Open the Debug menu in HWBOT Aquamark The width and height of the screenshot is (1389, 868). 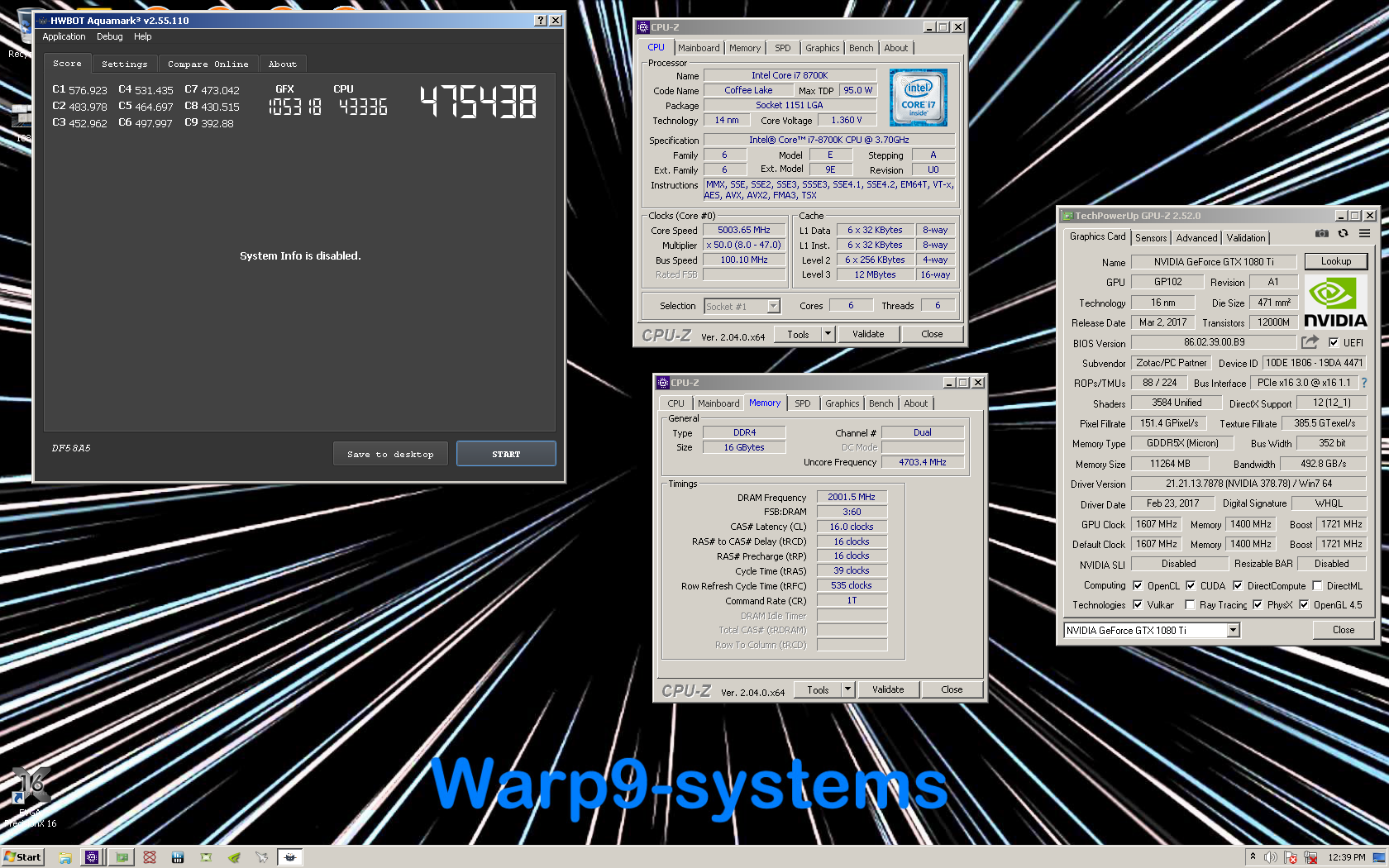tap(109, 36)
